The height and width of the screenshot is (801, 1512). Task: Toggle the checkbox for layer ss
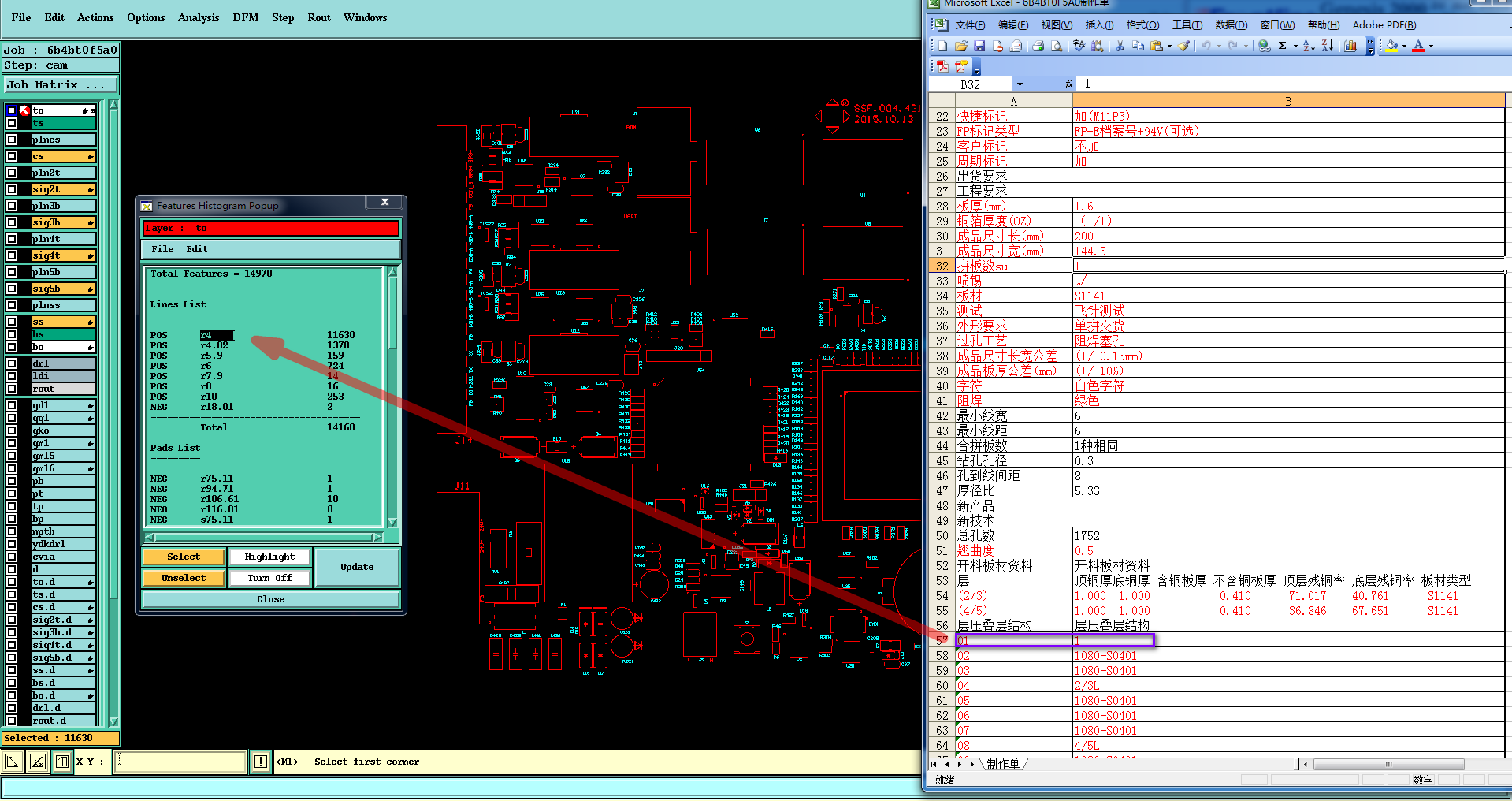[12, 322]
